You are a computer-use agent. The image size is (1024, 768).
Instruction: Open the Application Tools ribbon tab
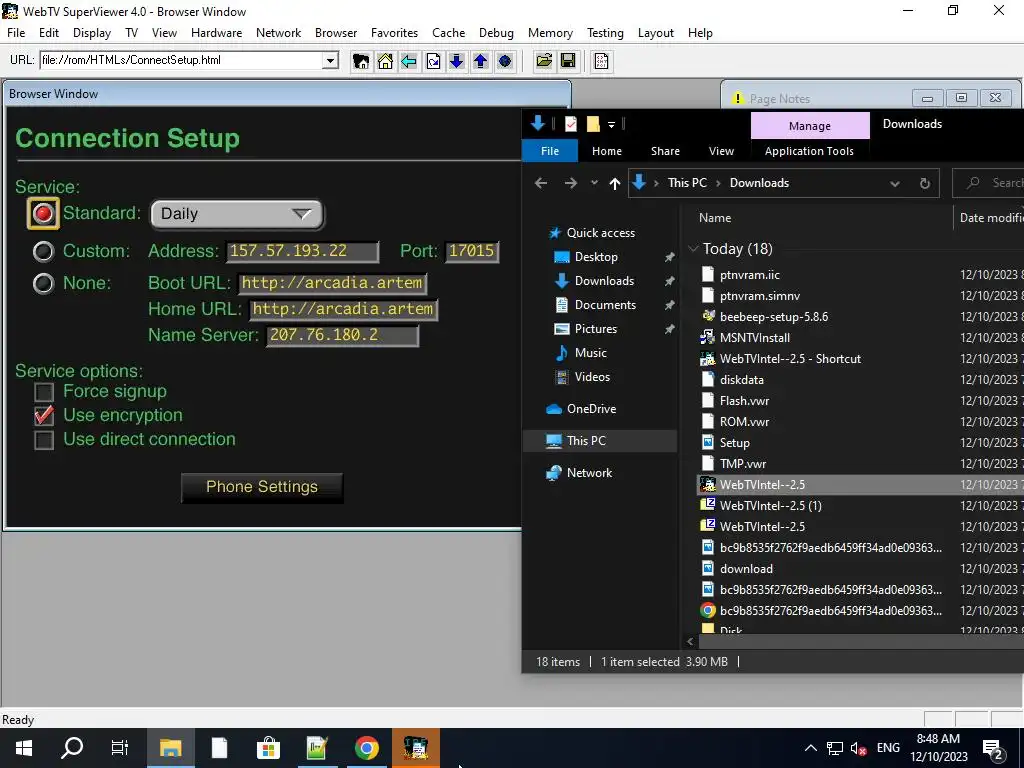click(809, 151)
